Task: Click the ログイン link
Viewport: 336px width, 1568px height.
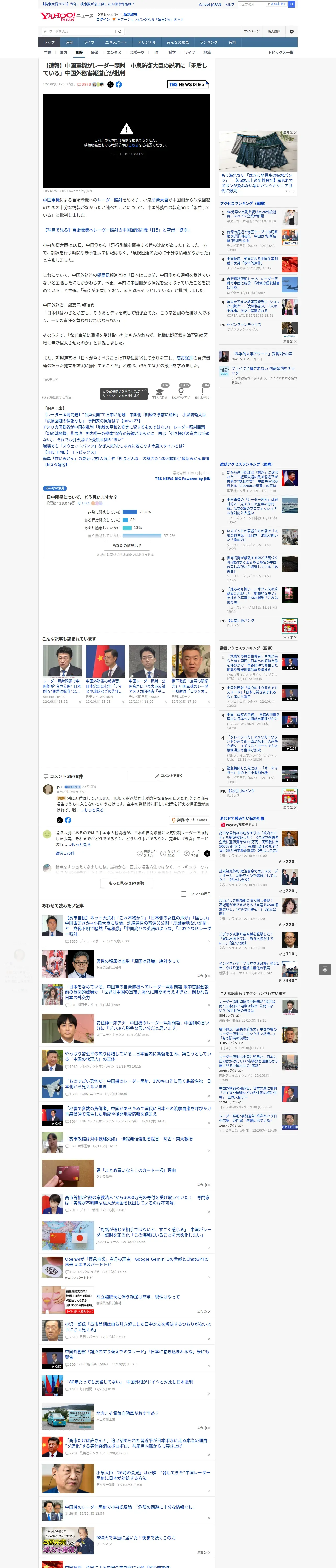Action: point(103,20)
